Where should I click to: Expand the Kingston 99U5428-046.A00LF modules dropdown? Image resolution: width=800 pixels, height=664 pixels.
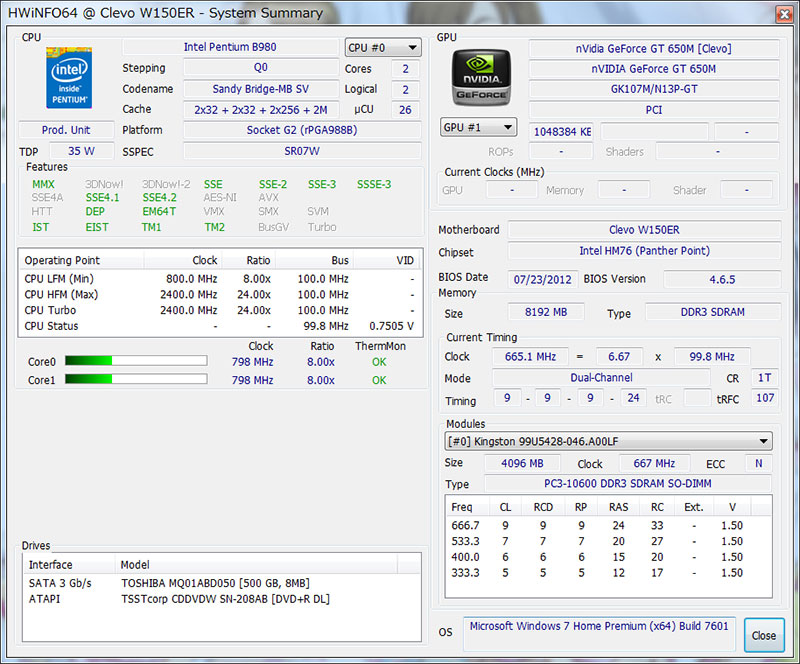coord(608,441)
